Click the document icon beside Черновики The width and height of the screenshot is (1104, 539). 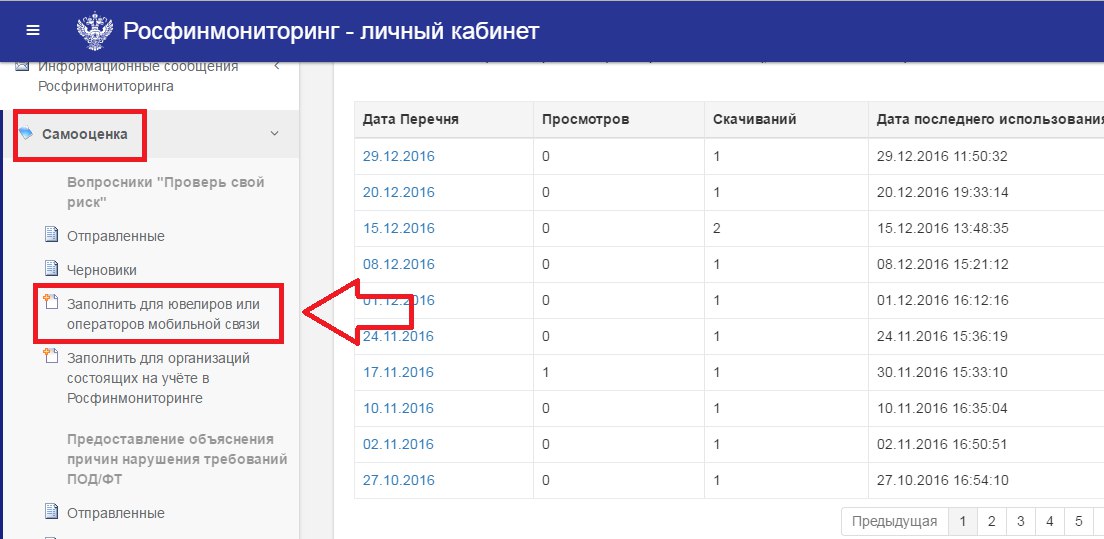pos(51,268)
